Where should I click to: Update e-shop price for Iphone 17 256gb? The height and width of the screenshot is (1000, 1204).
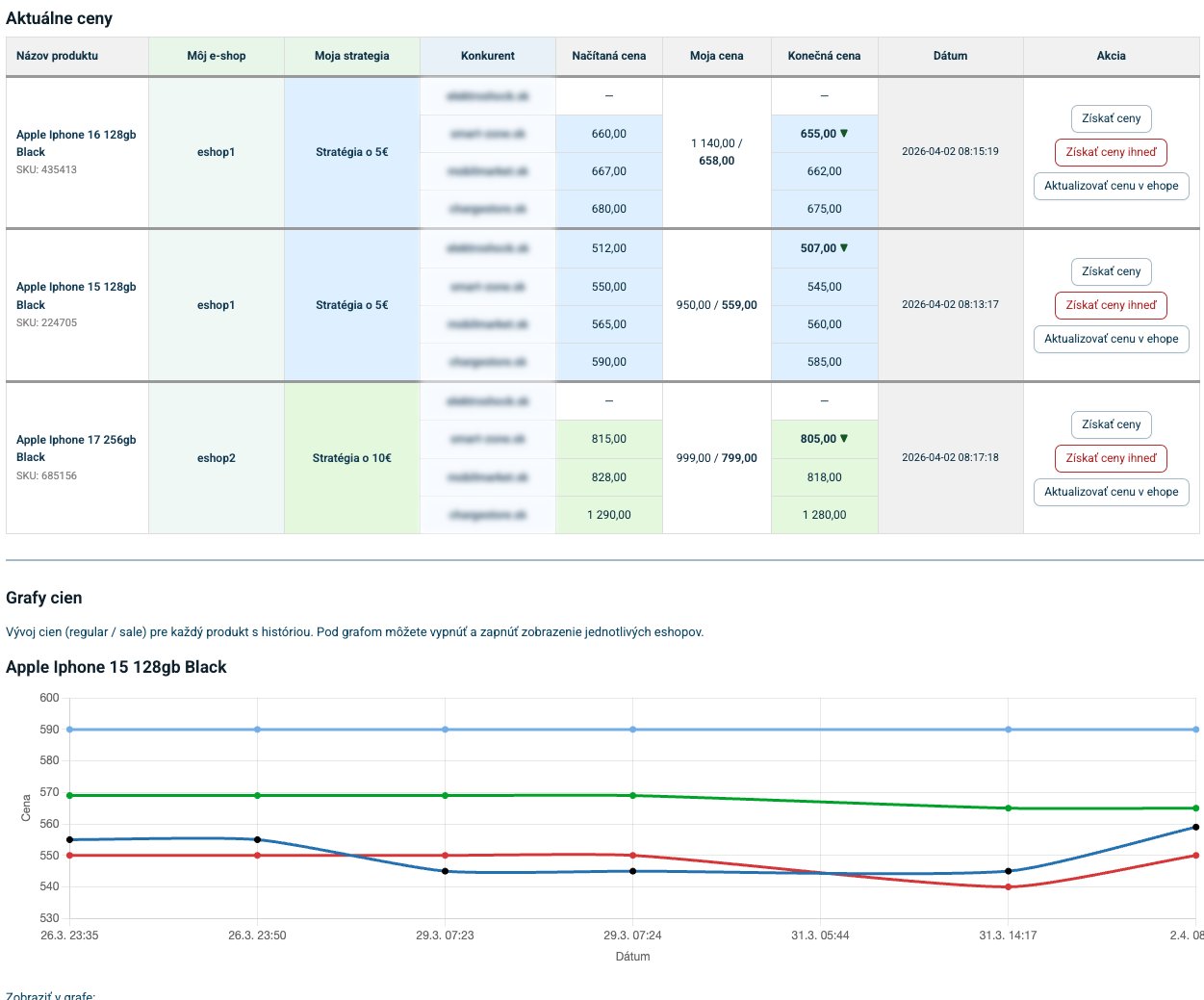pyautogui.click(x=1111, y=492)
